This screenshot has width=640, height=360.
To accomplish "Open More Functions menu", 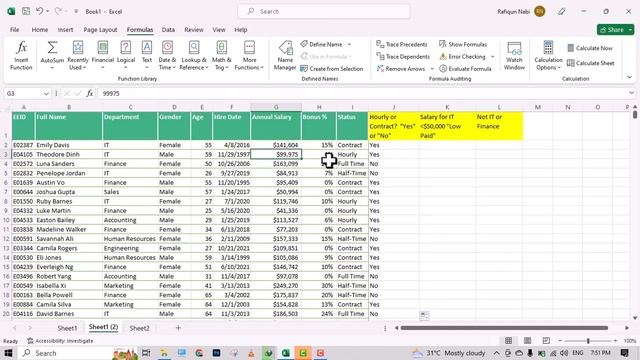I will coord(249,56).
